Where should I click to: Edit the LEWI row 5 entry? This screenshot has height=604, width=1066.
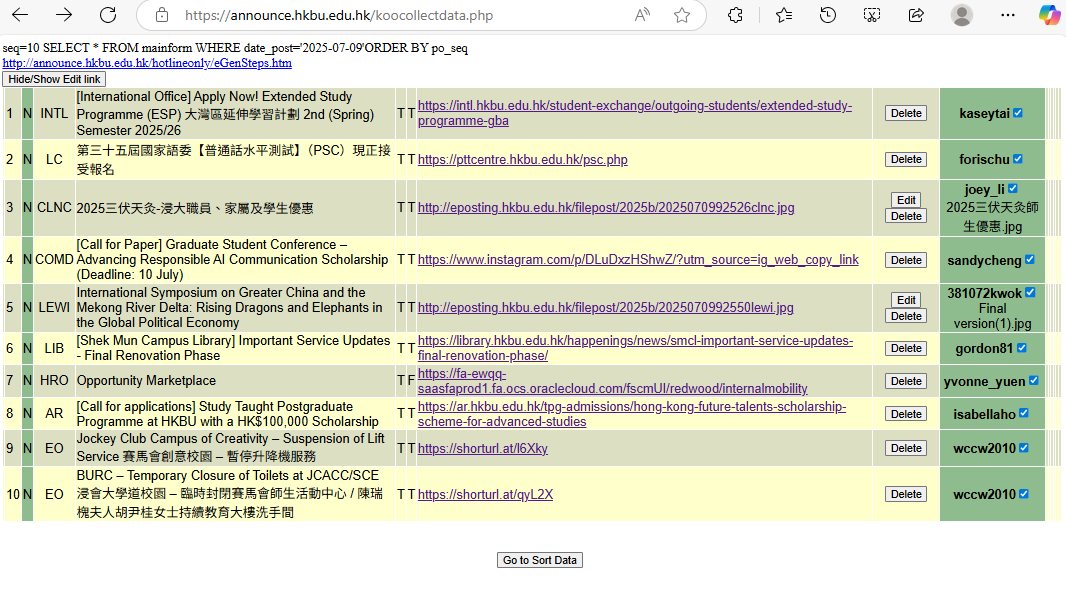(906, 300)
